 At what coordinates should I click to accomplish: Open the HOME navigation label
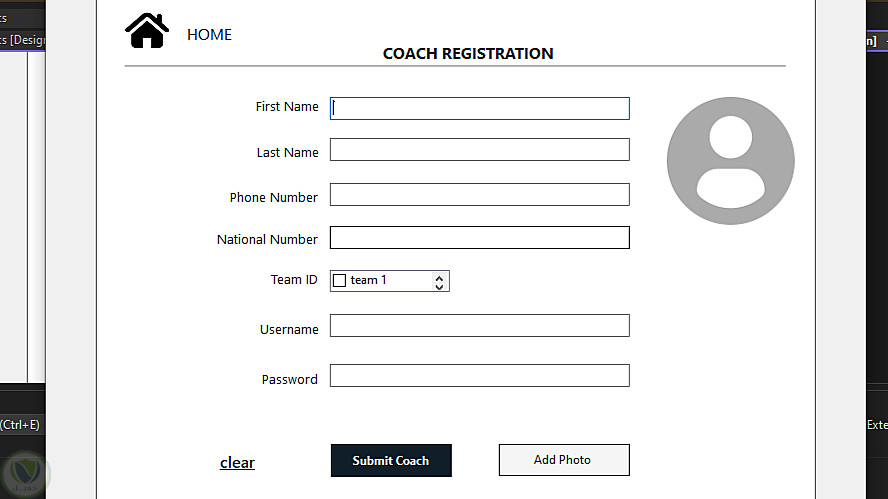click(x=209, y=35)
